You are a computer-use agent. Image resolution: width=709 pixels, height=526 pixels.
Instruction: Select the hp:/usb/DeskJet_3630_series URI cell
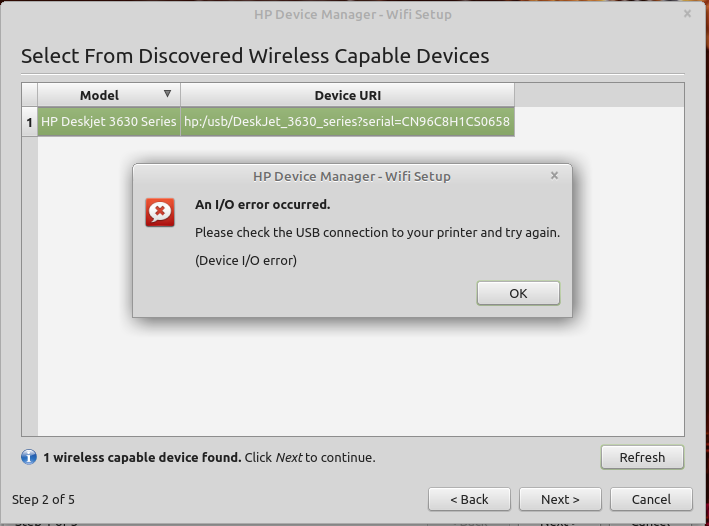click(x=347, y=122)
